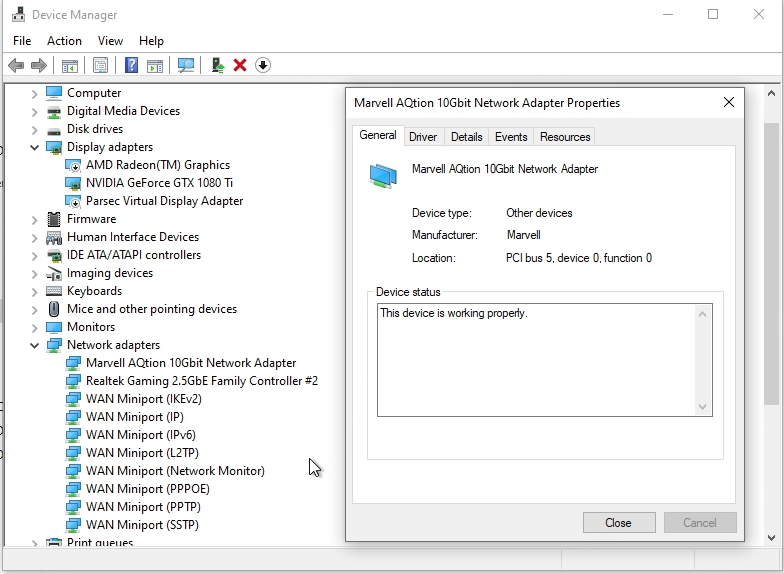784x574 pixels.
Task: Click the Device Manager title bar icon
Action: [x=18, y=14]
